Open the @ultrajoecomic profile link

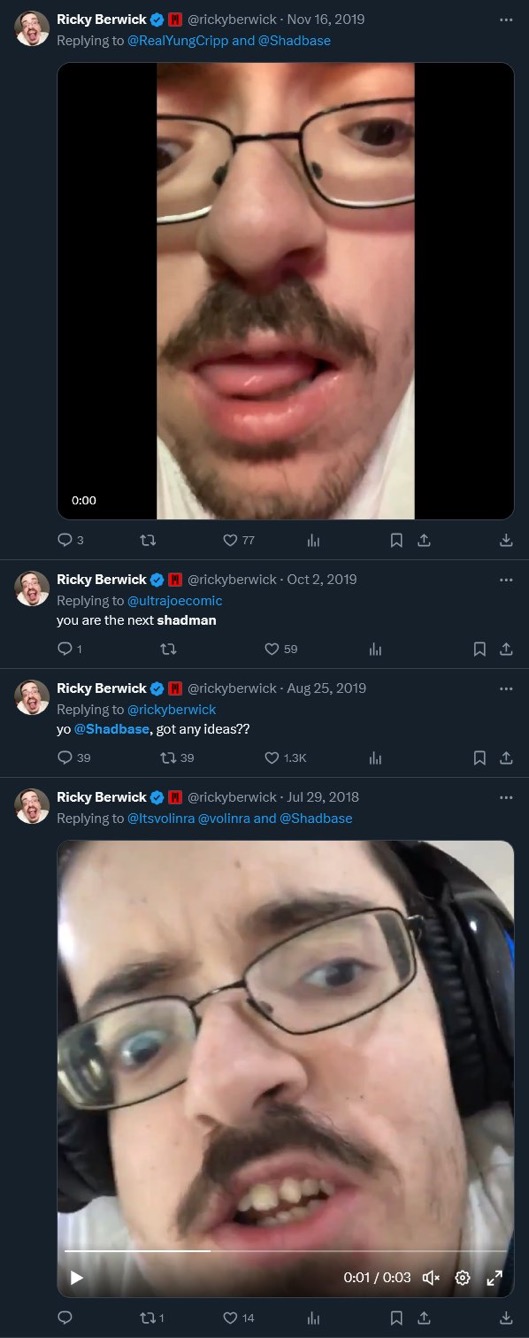(x=175, y=600)
